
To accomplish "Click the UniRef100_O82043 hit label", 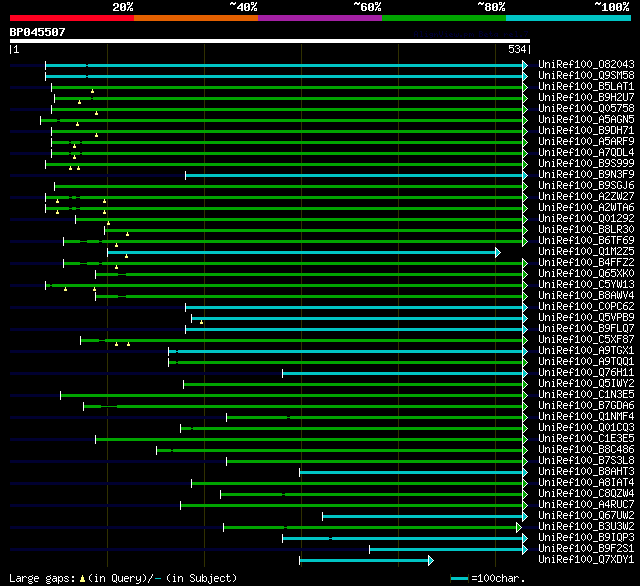I will [x=586, y=64].
